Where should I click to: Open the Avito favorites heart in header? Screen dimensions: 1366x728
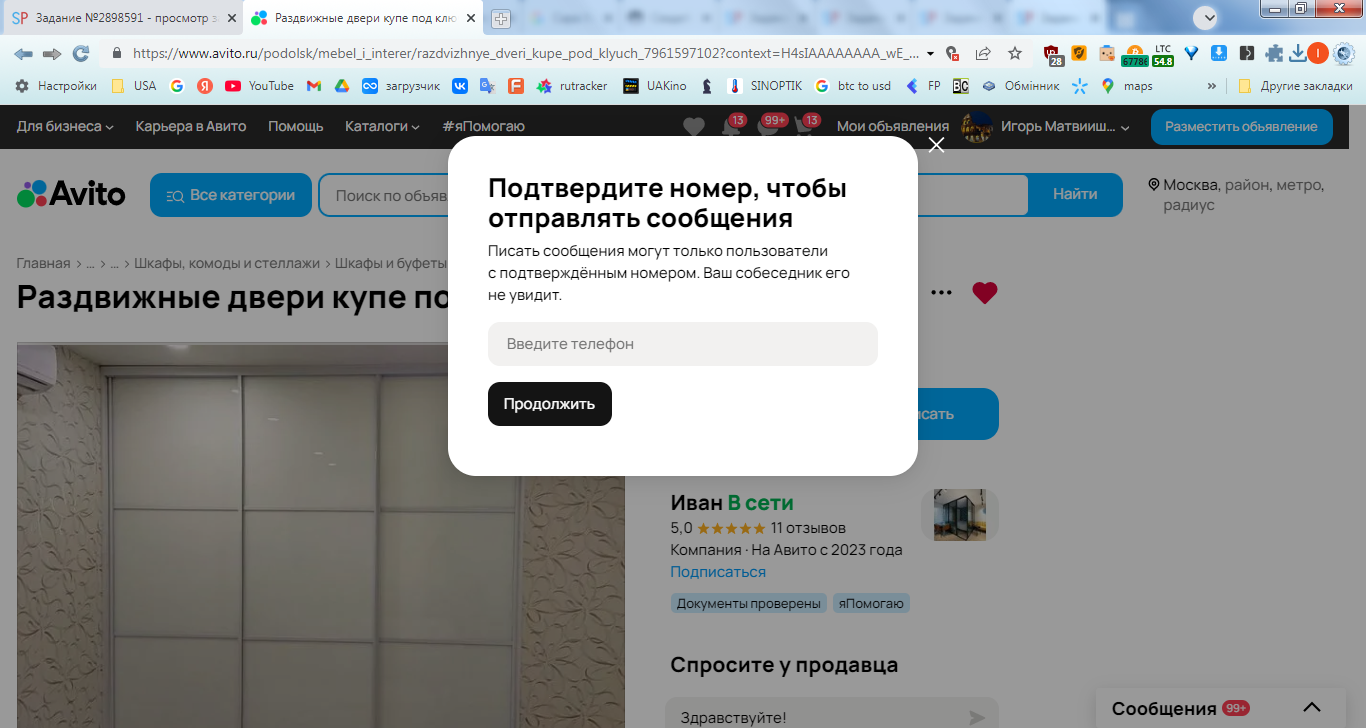click(x=694, y=127)
